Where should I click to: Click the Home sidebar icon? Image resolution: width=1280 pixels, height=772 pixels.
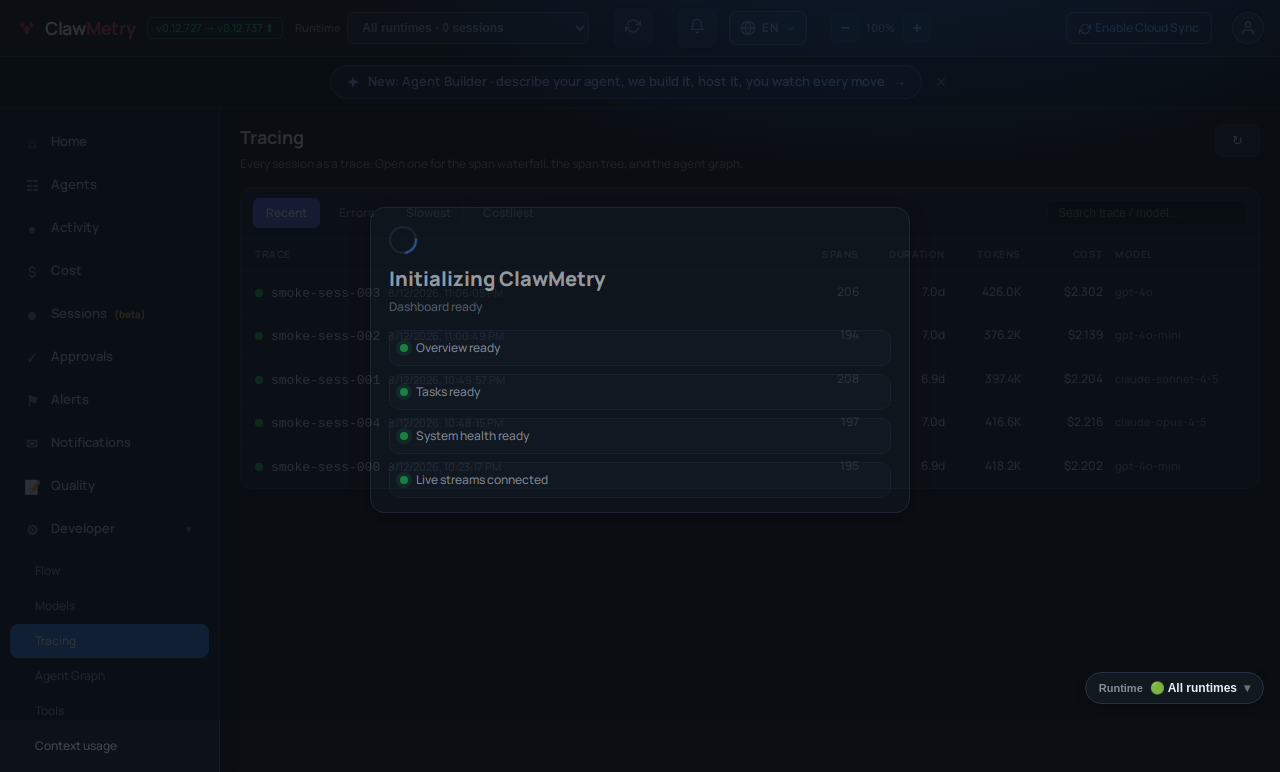pyautogui.click(x=32, y=143)
